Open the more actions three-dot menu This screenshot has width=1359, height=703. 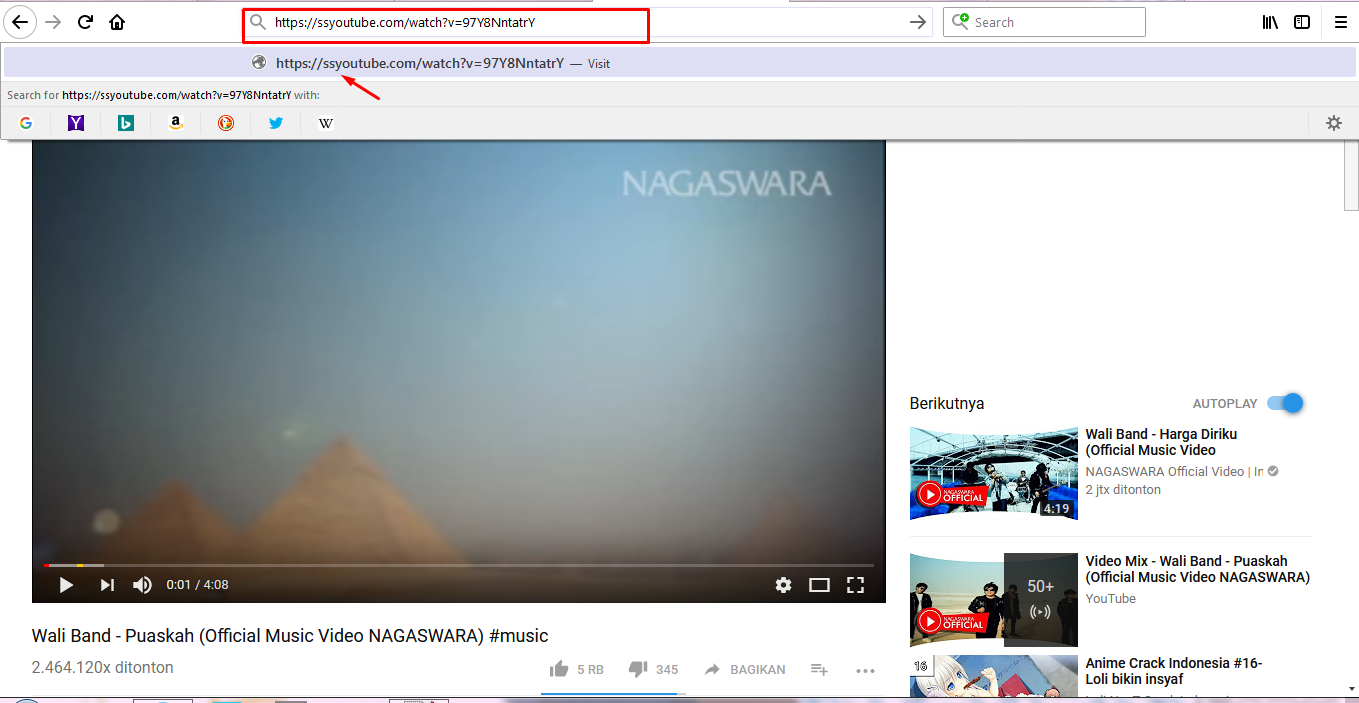click(866, 670)
